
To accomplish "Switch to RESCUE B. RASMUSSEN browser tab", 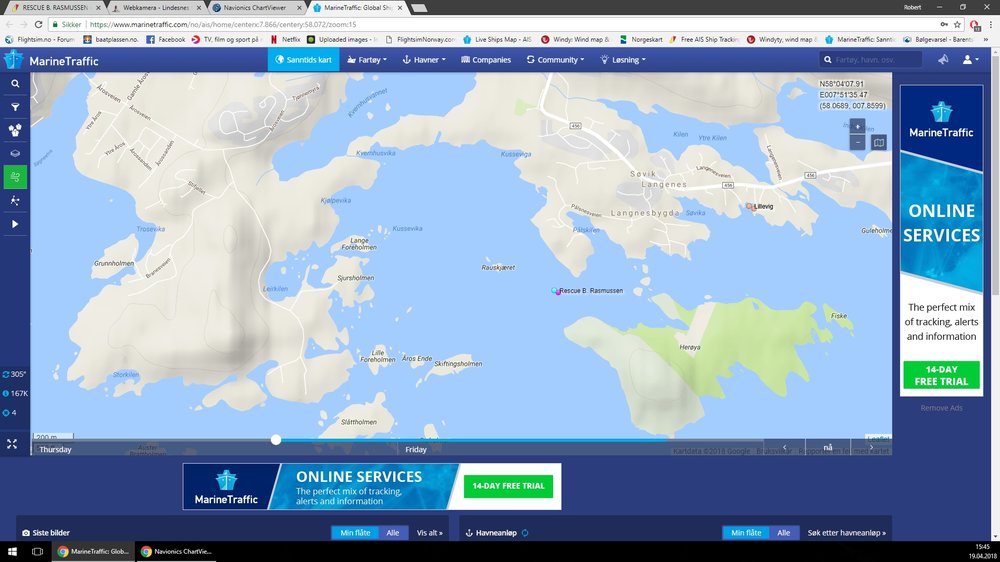I will pyautogui.click(x=54, y=8).
